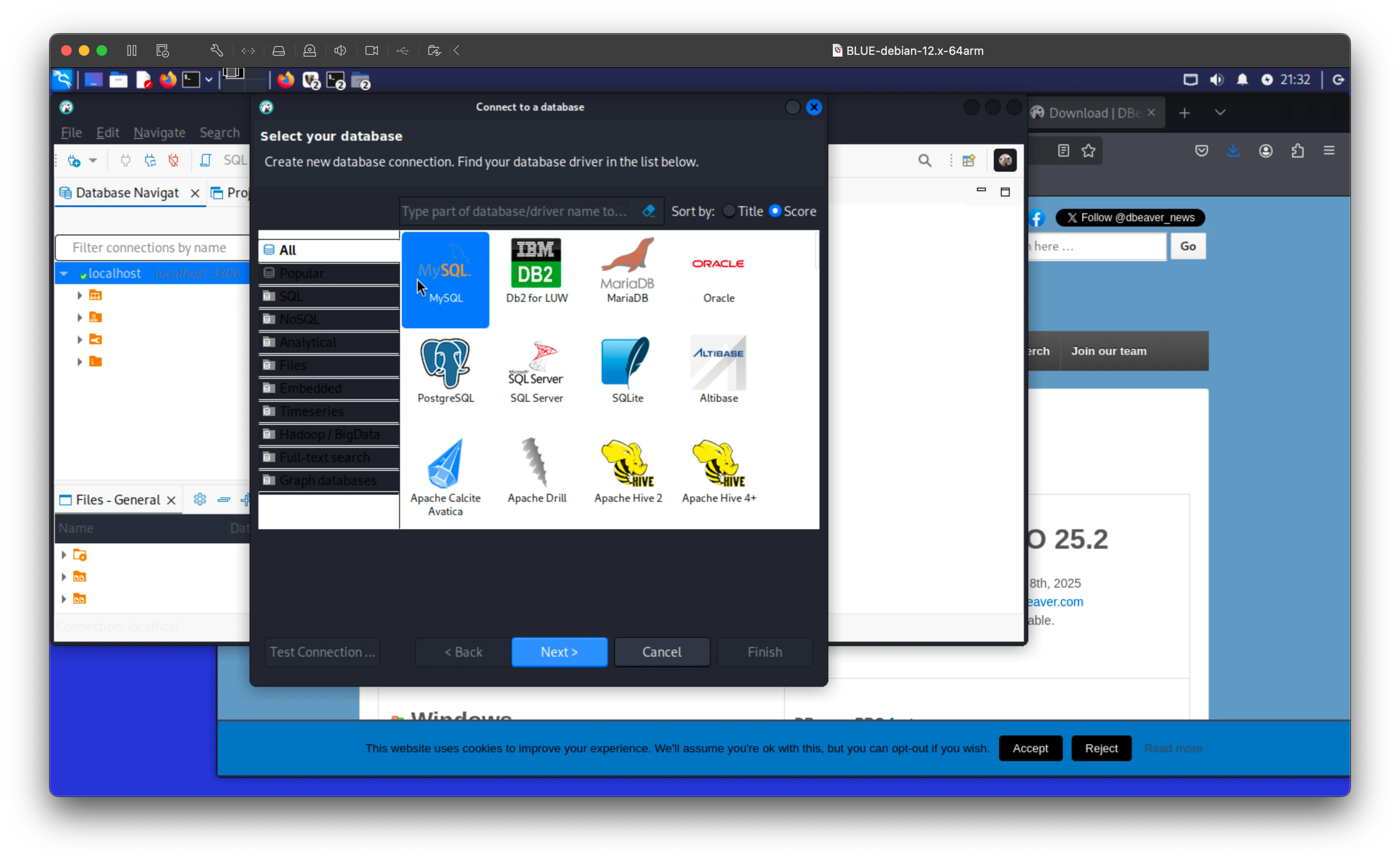The image size is (1400, 862).
Task: Click the Altibase driver icon
Action: [x=718, y=364]
